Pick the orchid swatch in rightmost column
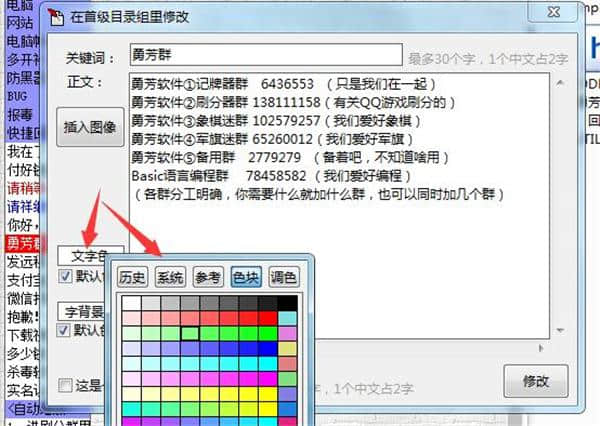This screenshot has height=426, width=600. (x=287, y=334)
